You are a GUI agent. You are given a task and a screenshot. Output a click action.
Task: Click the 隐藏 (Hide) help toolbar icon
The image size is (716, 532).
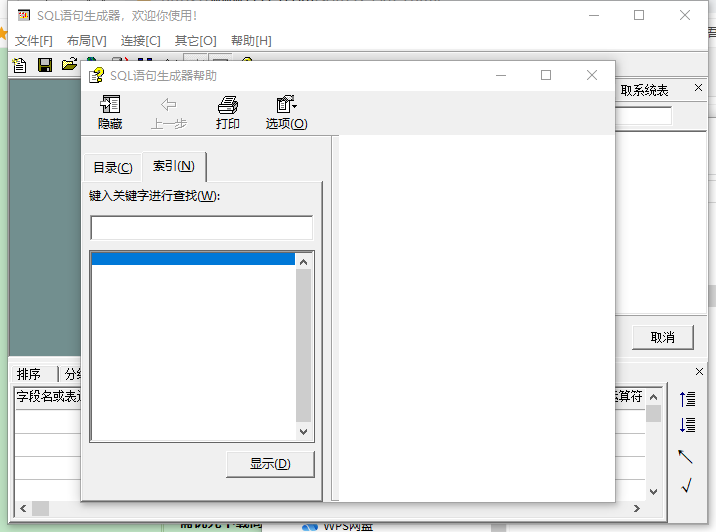click(x=110, y=112)
